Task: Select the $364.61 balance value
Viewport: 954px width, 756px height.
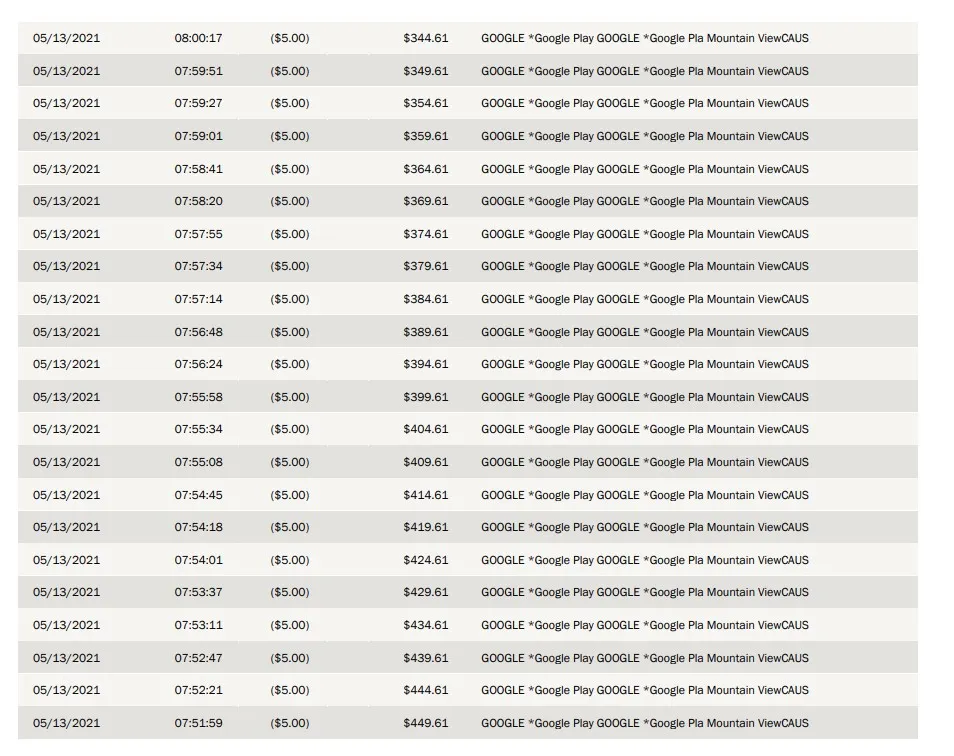Action: tap(426, 169)
